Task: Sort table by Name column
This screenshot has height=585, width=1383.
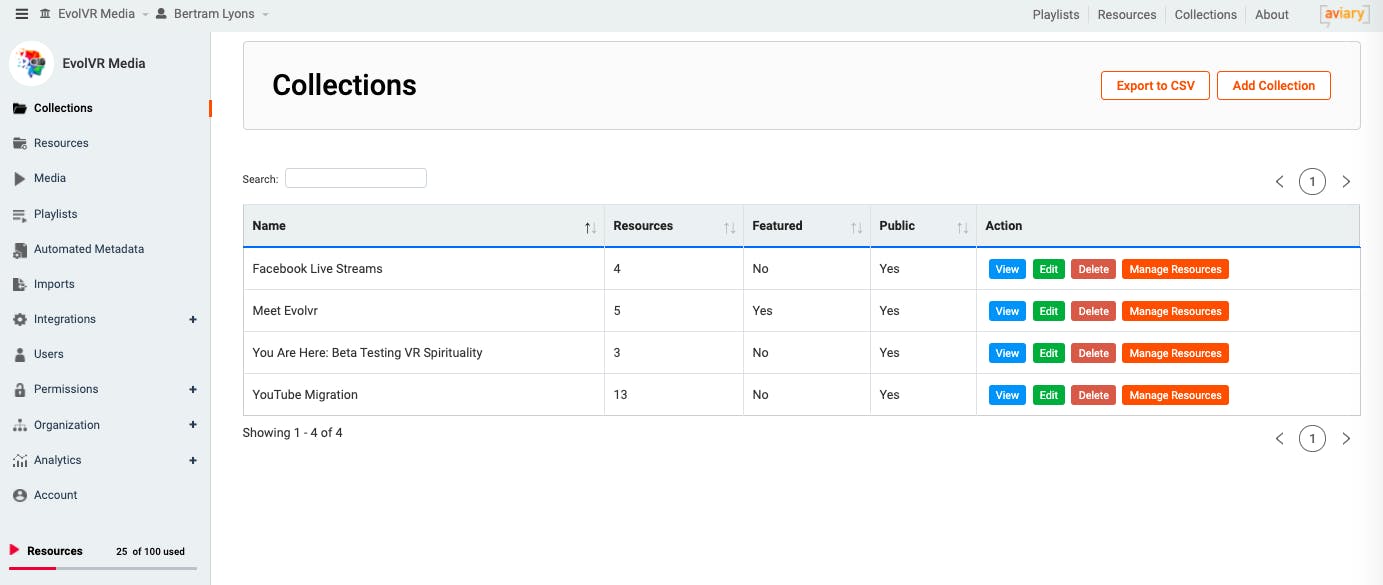Action: [x=424, y=226]
